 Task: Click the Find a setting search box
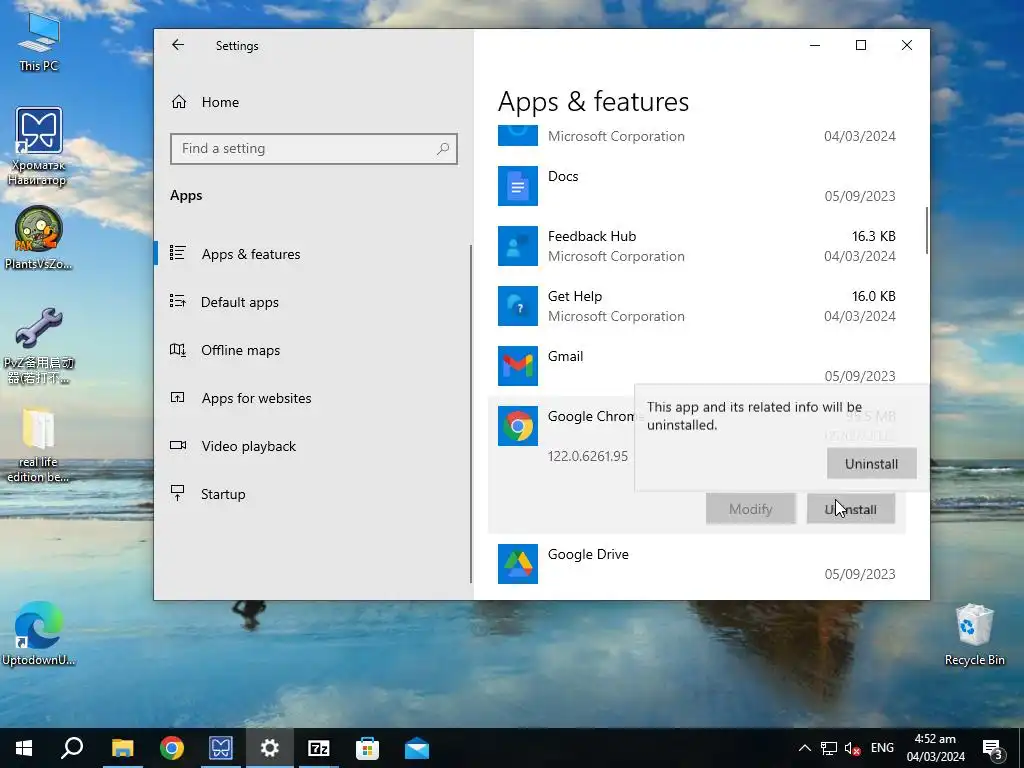coord(313,149)
